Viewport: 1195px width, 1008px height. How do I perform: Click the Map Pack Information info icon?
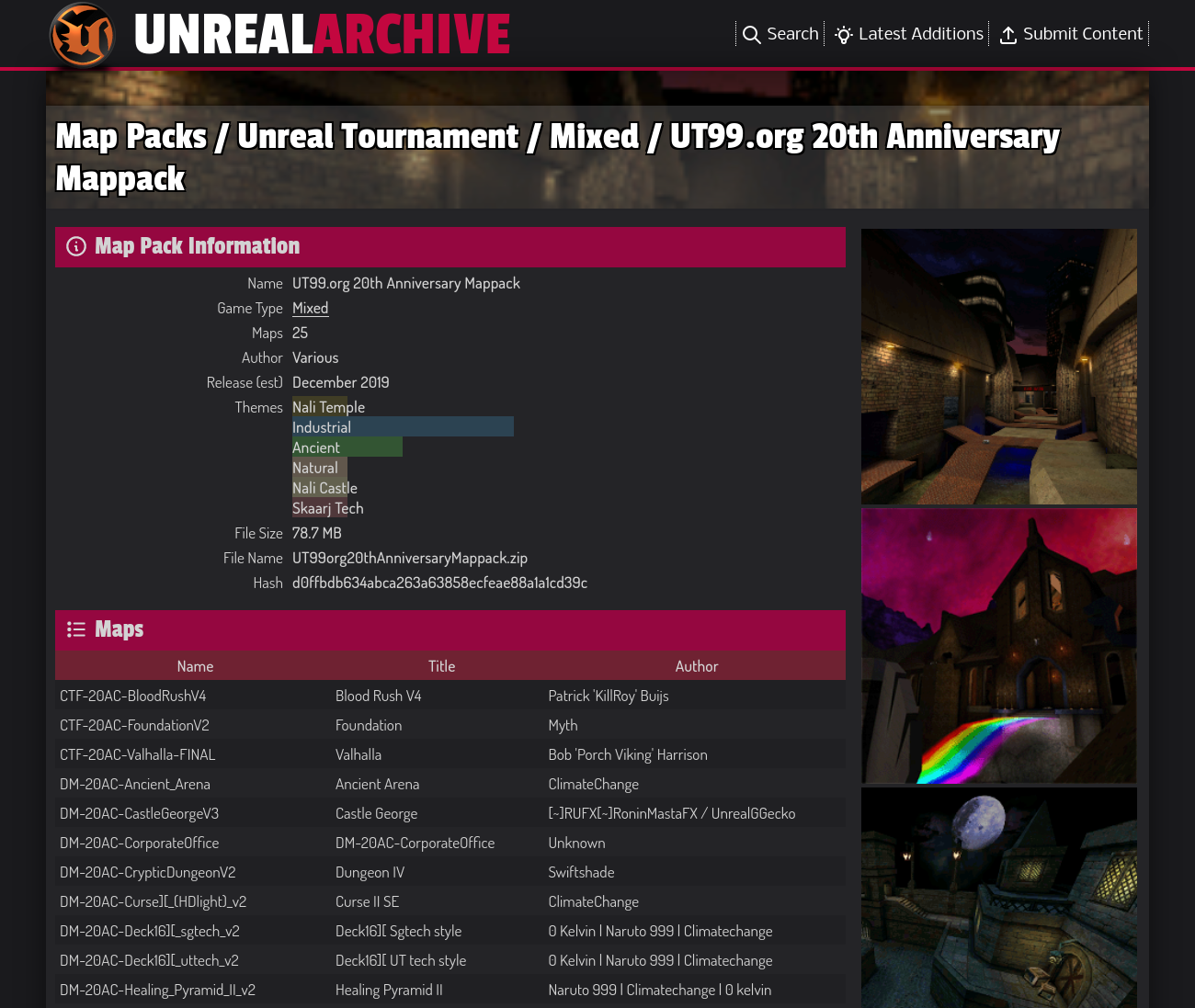pyautogui.click(x=76, y=246)
